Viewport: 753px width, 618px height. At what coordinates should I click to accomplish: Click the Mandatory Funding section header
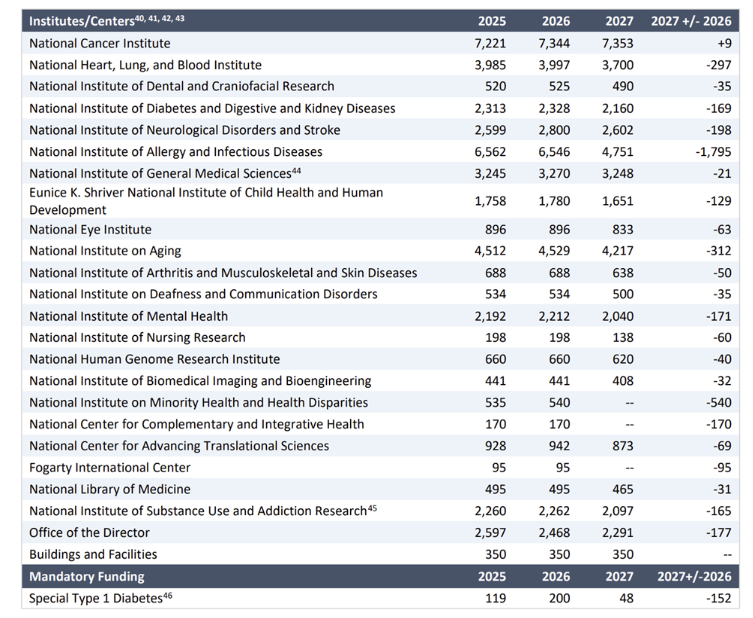[87, 576]
